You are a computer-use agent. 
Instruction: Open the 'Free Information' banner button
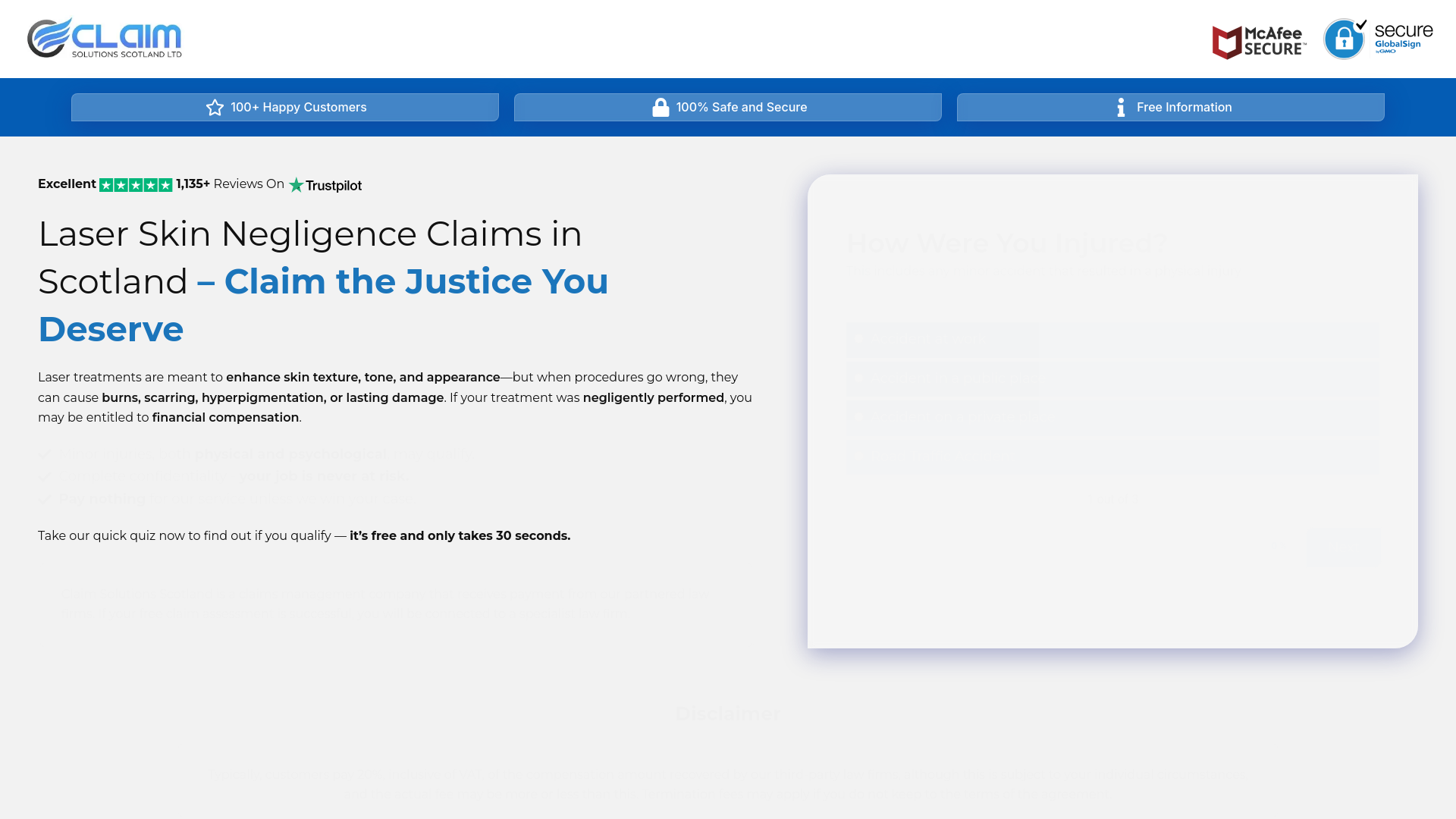(1170, 108)
